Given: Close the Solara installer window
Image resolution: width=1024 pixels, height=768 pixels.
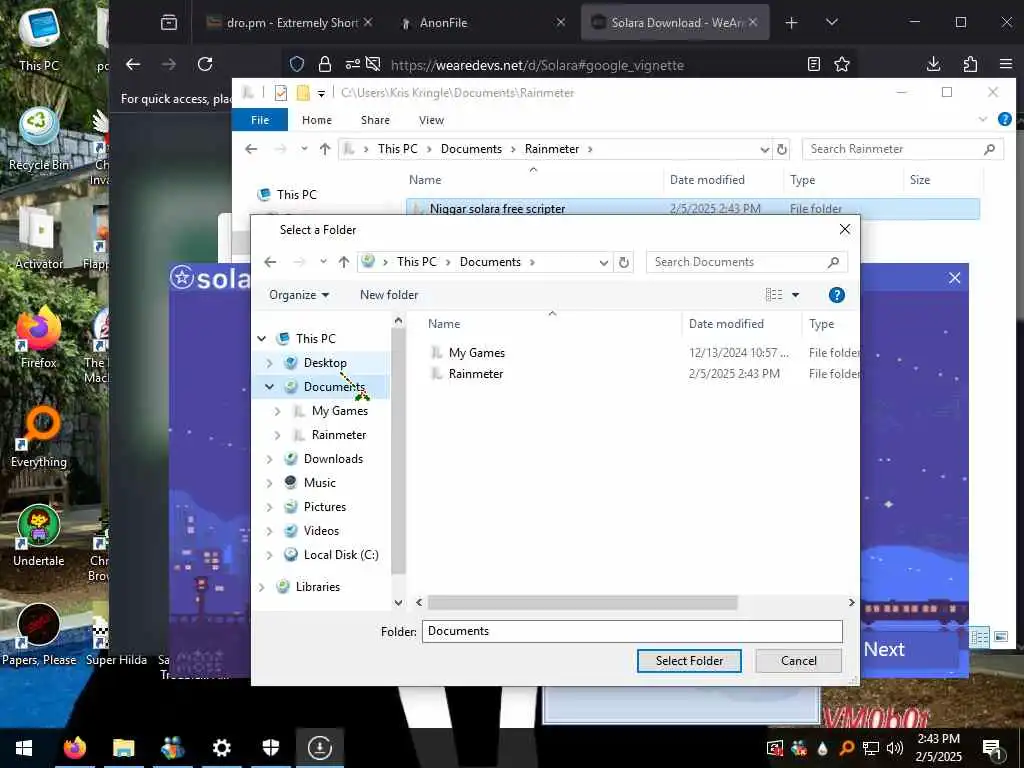Looking at the screenshot, I should tap(954, 278).
